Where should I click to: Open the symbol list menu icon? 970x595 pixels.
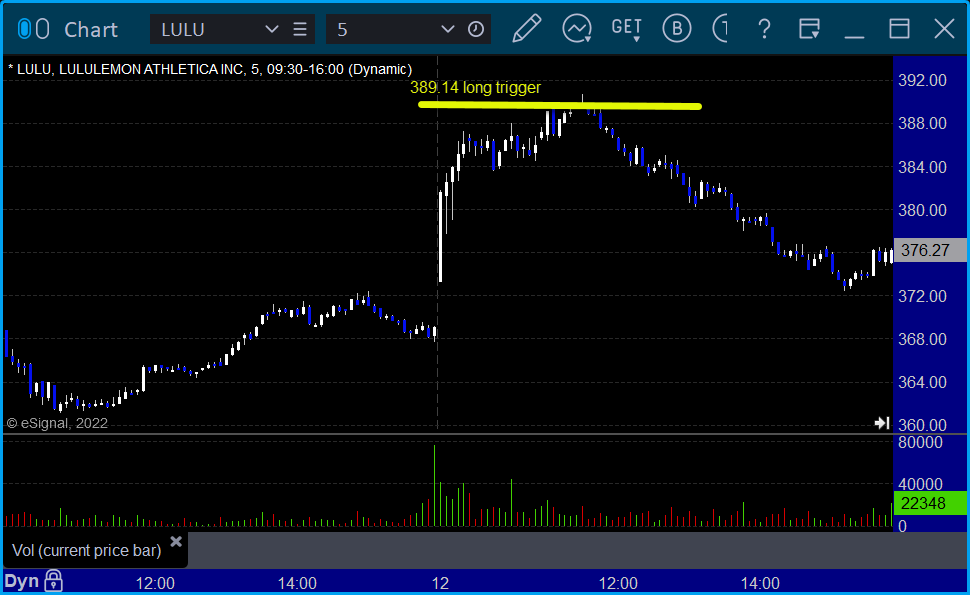point(300,29)
